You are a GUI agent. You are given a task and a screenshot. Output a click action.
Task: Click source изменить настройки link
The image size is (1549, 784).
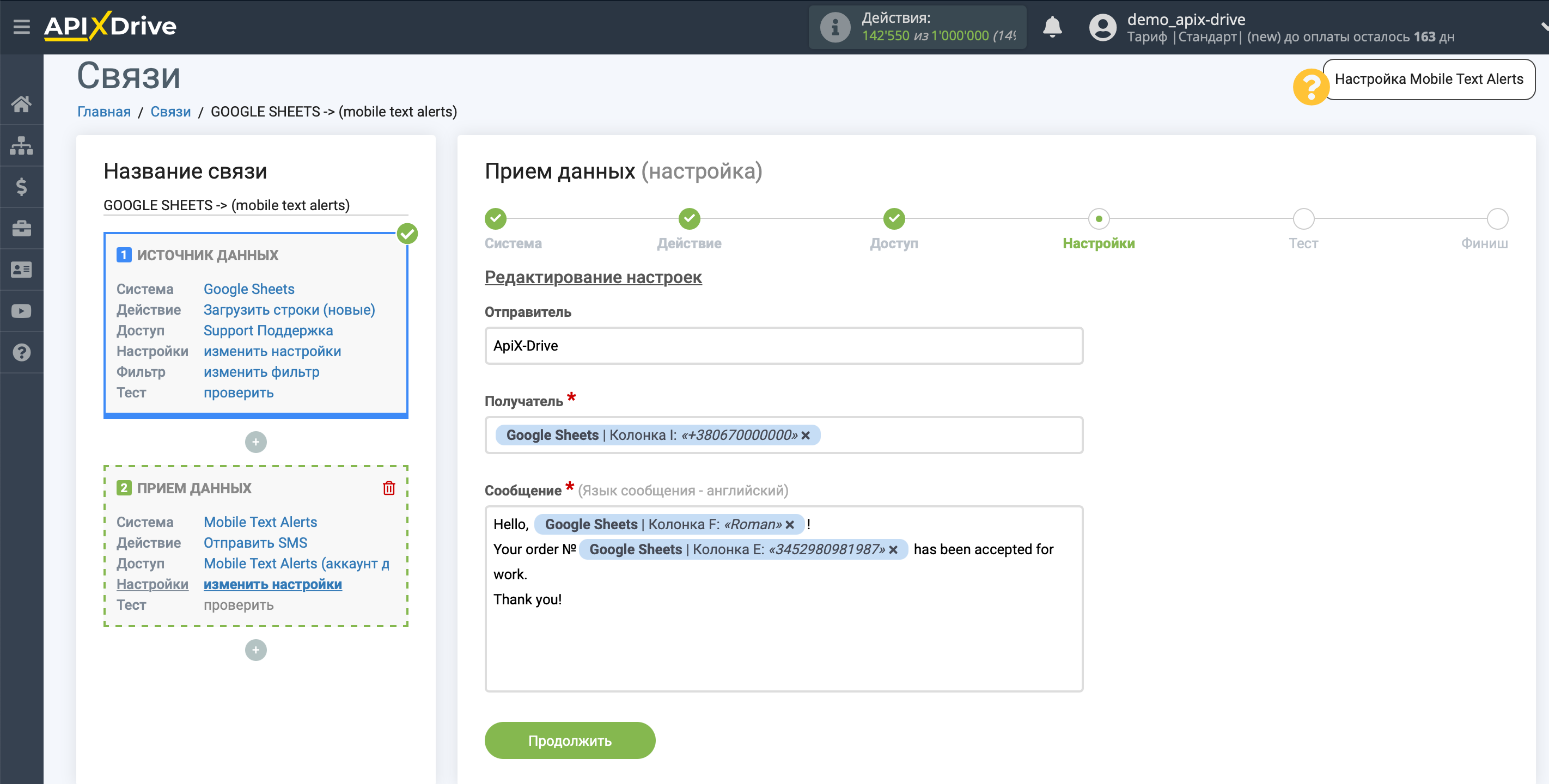(272, 351)
